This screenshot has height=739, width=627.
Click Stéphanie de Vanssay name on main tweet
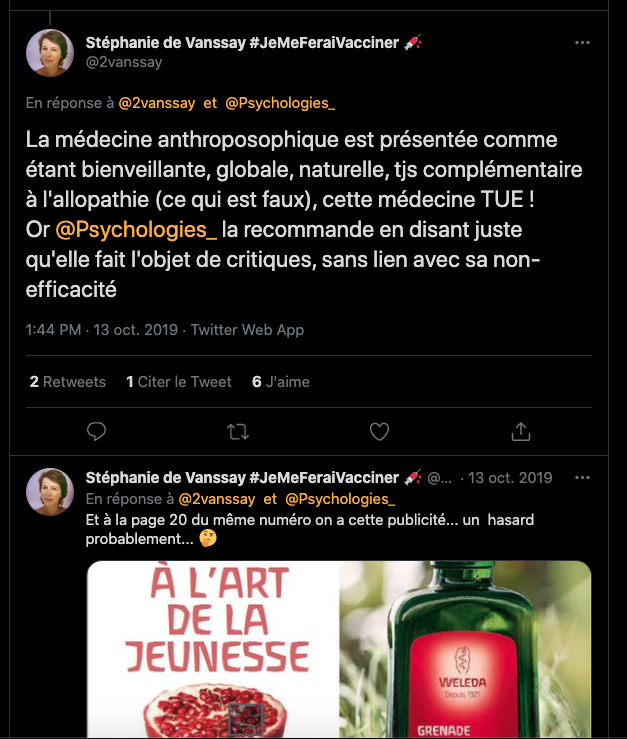coord(242,43)
